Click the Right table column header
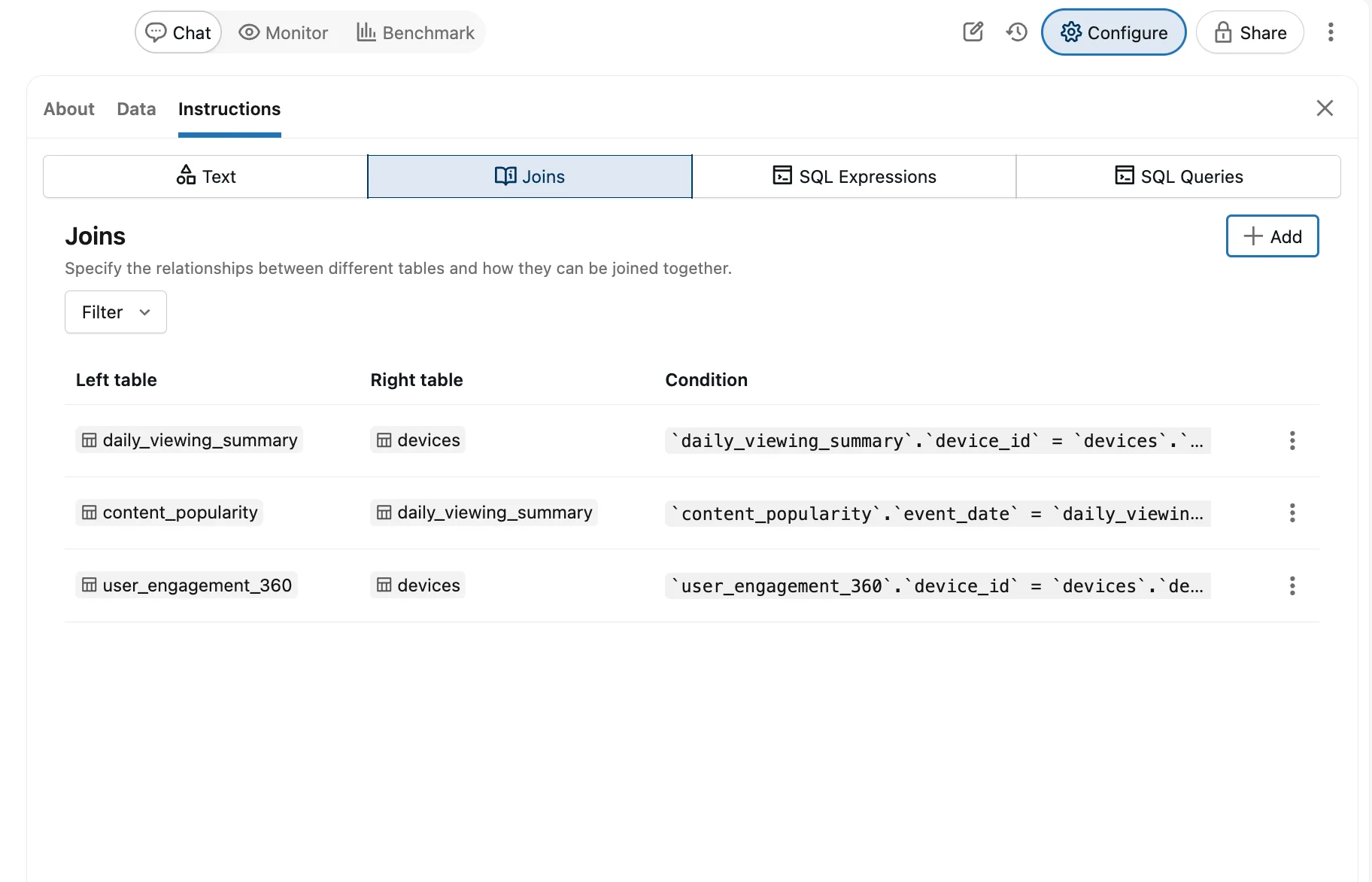Viewport: 1372px width, 882px height. (417, 380)
